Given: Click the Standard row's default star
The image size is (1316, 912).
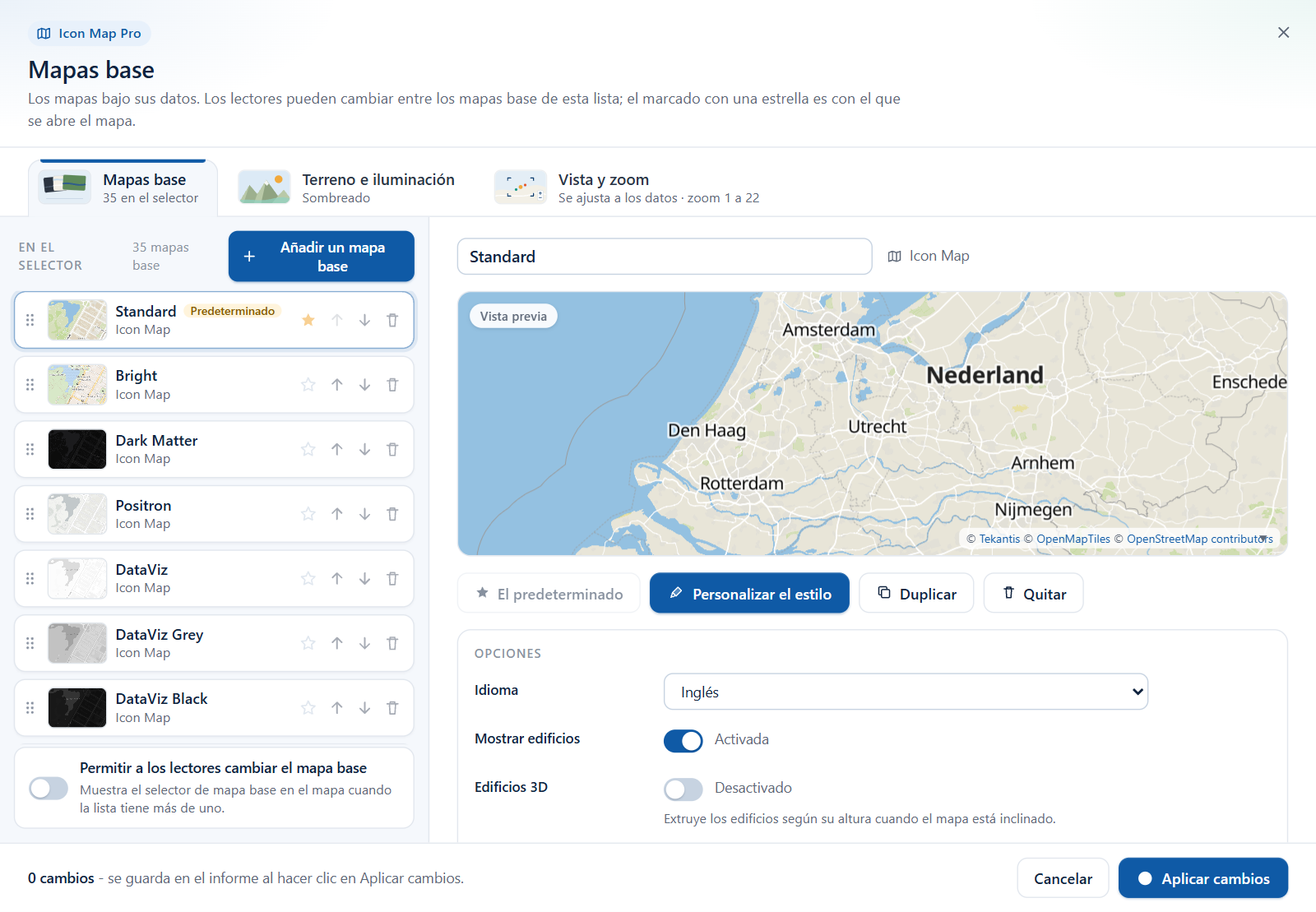Looking at the screenshot, I should (x=308, y=320).
